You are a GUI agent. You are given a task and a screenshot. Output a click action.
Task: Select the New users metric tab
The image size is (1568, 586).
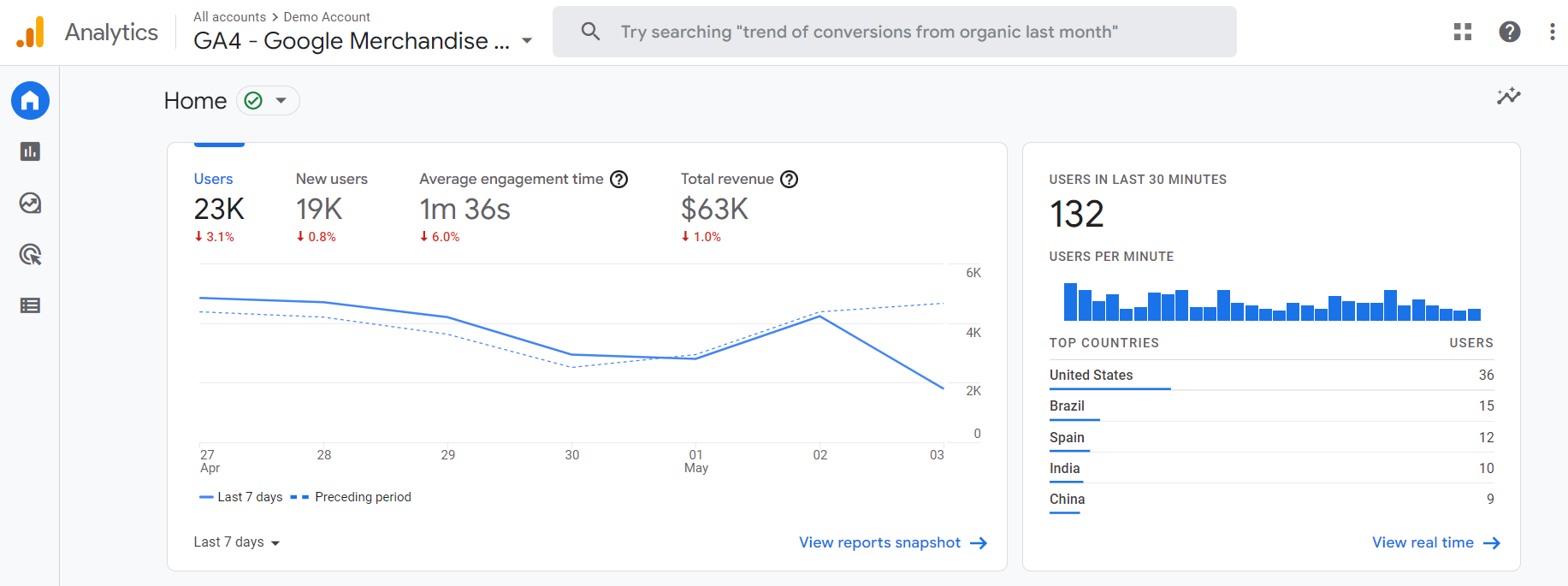(331, 179)
